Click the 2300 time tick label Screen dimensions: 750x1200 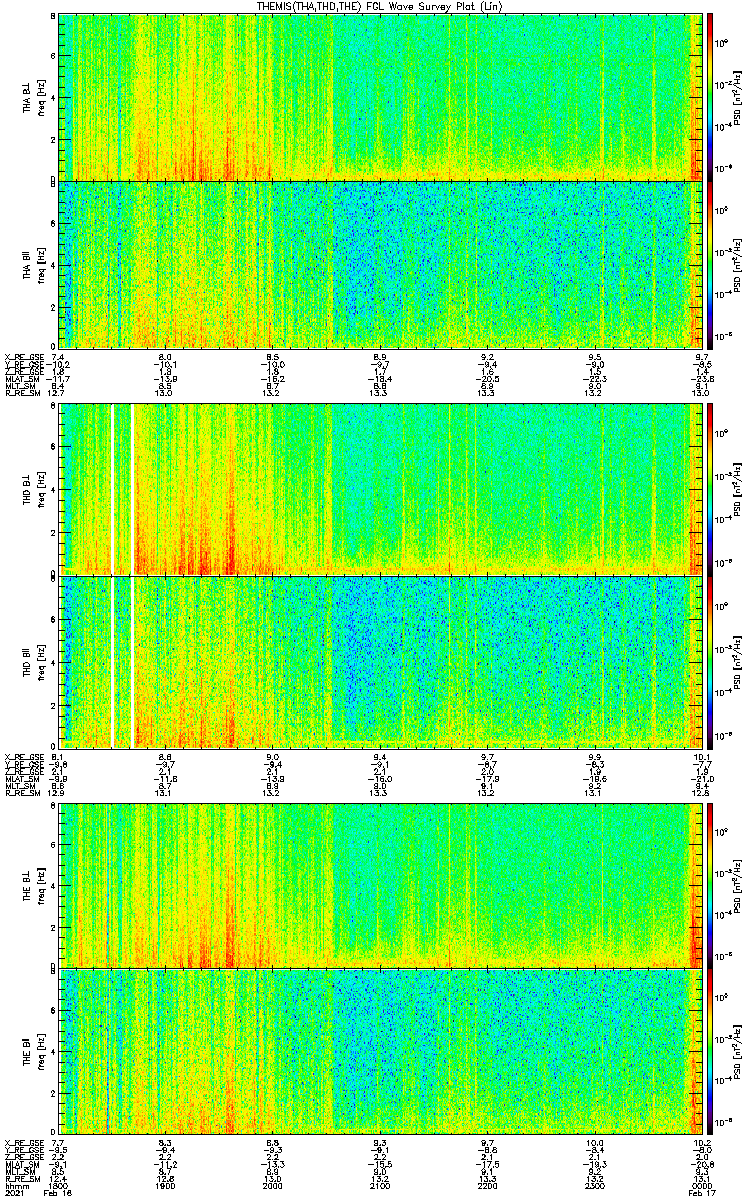[x=594, y=1186]
